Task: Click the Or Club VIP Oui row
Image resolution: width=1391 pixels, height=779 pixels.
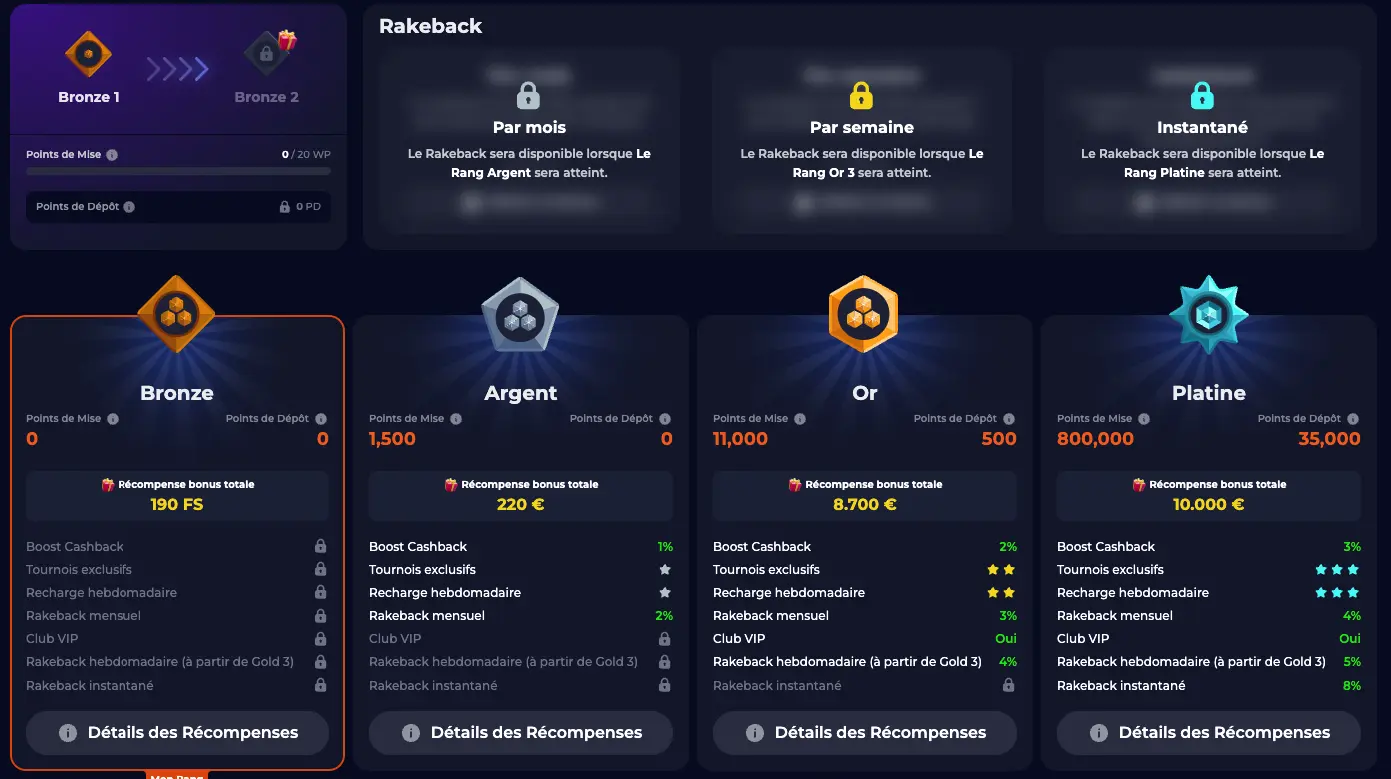Action: pyautogui.click(x=864, y=639)
